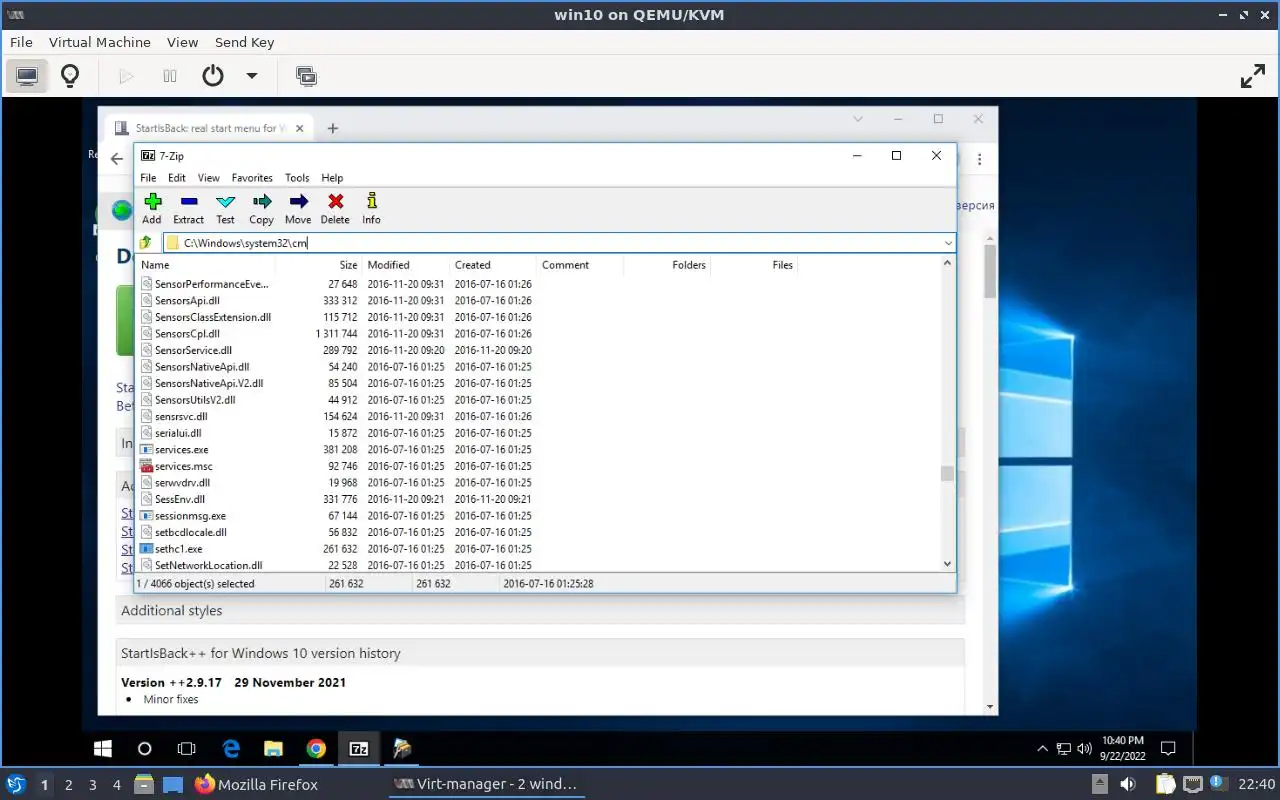Open a new browser tab with plus
Screen dimensions: 1280x800
click(x=333, y=128)
